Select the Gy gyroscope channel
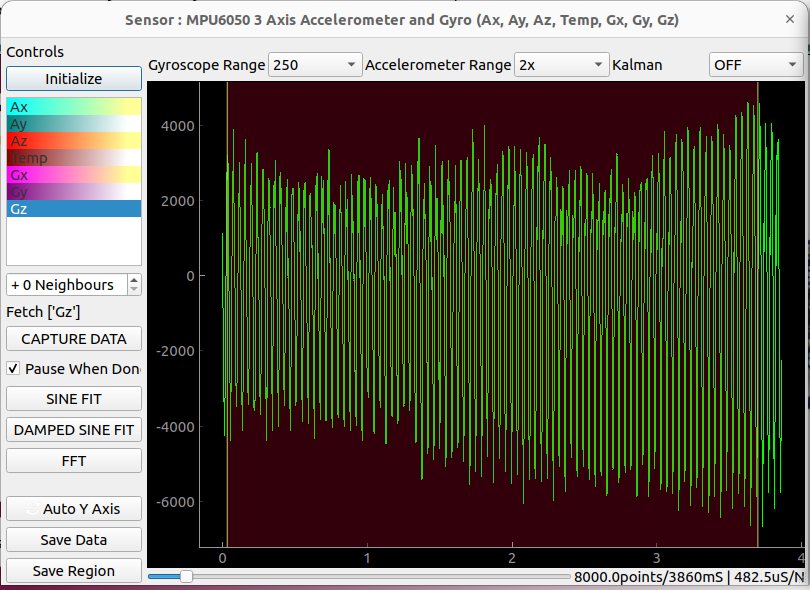Image resolution: width=810 pixels, height=590 pixels. (x=73, y=192)
